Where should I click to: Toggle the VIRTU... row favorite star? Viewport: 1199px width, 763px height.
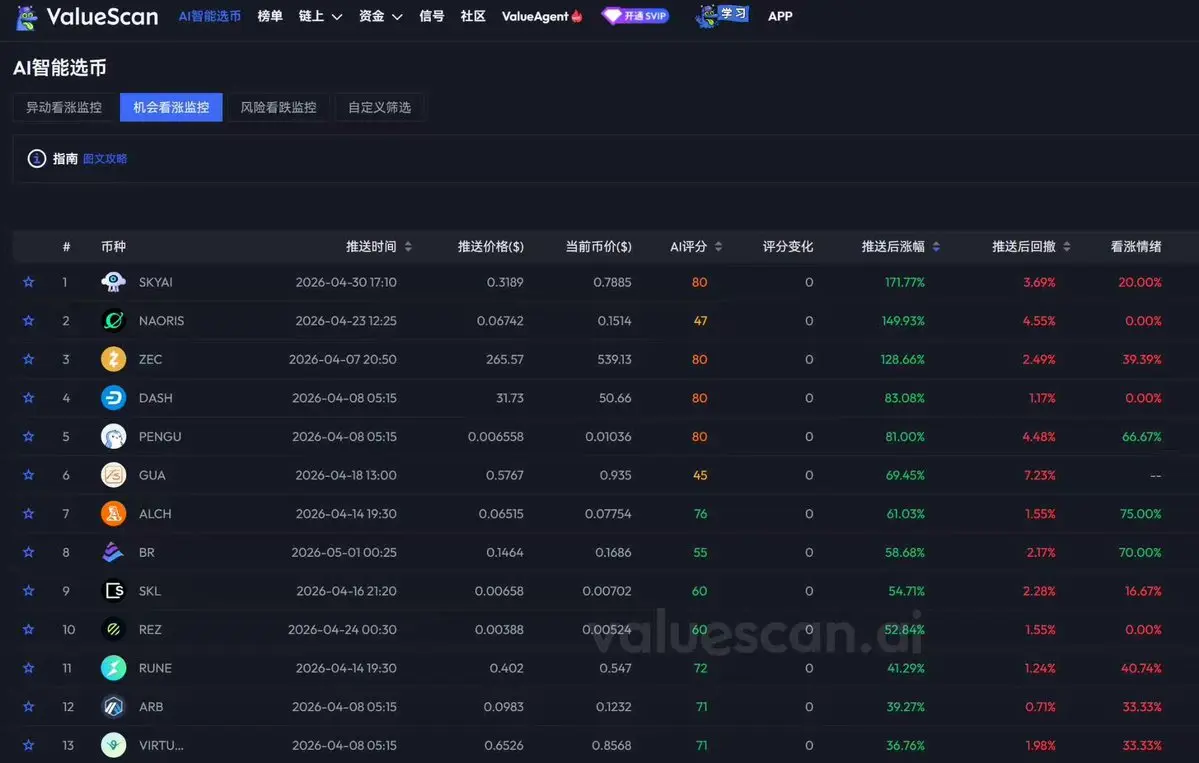click(x=28, y=745)
